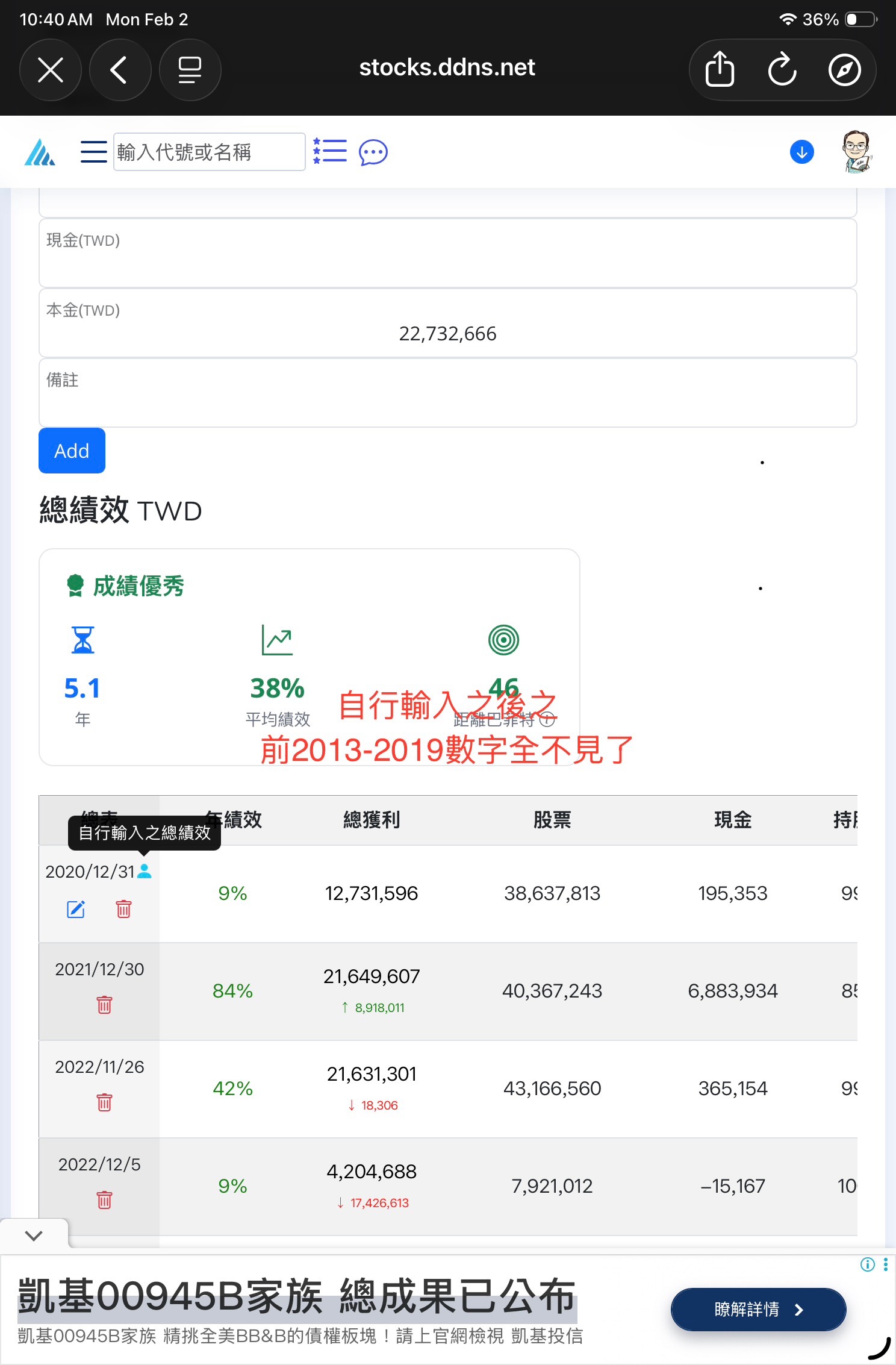Image resolution: width=896 pixels, height=1365 pixels.
Task: Open the chat message bubble icon
Action: [373, 152]
